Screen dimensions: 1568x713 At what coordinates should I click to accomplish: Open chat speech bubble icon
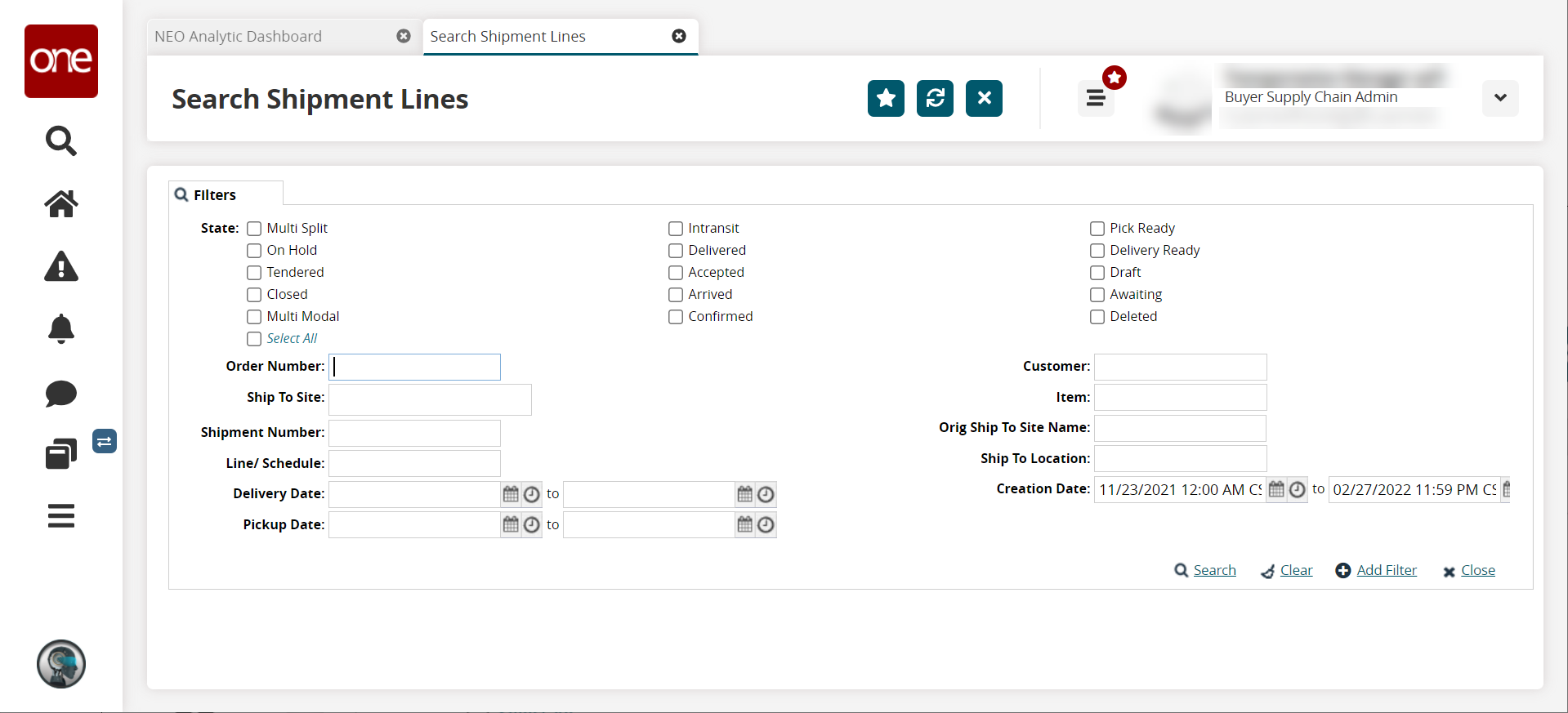coord(60,393)
